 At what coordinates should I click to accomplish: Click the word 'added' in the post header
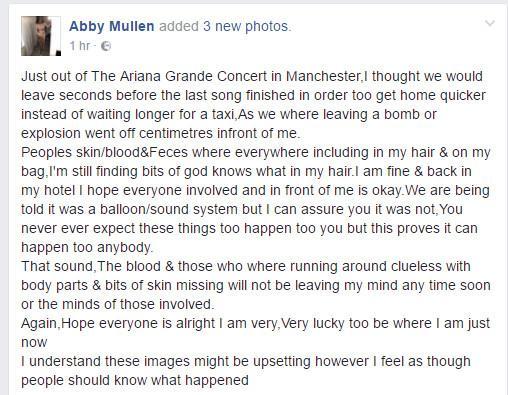179,26
